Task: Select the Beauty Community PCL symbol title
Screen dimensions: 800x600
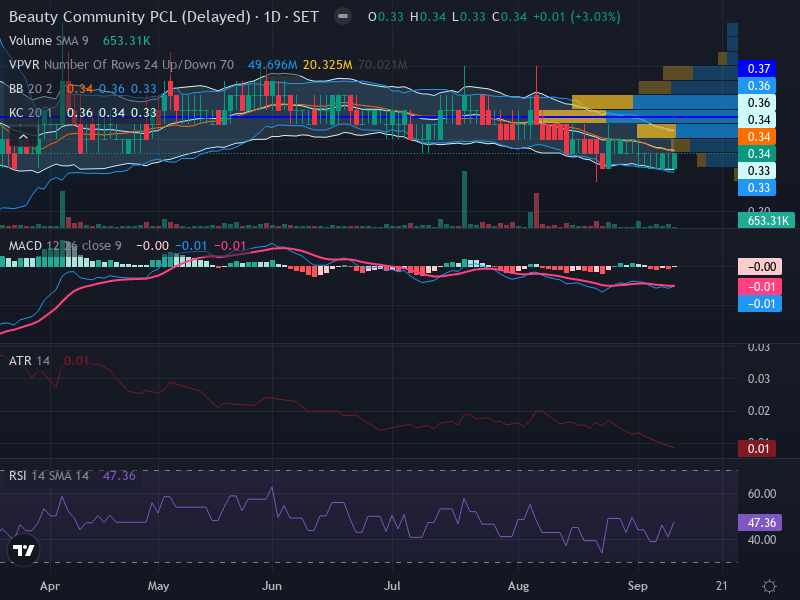Action: pos(130,17)
